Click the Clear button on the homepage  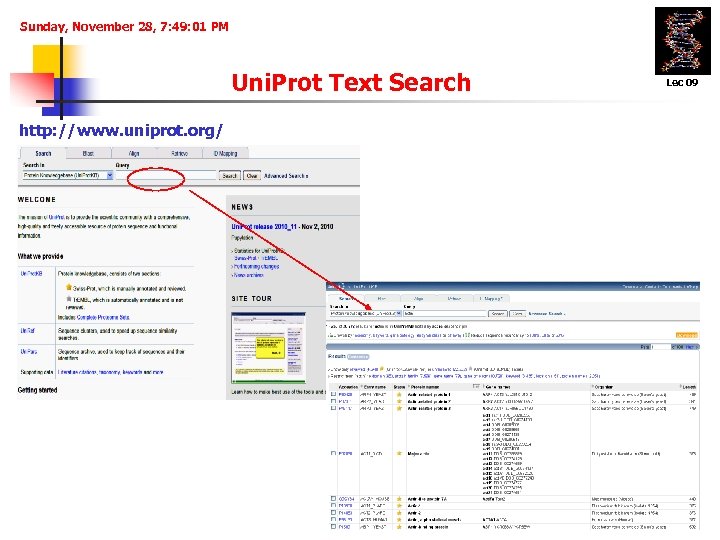[x=252, y=176]
